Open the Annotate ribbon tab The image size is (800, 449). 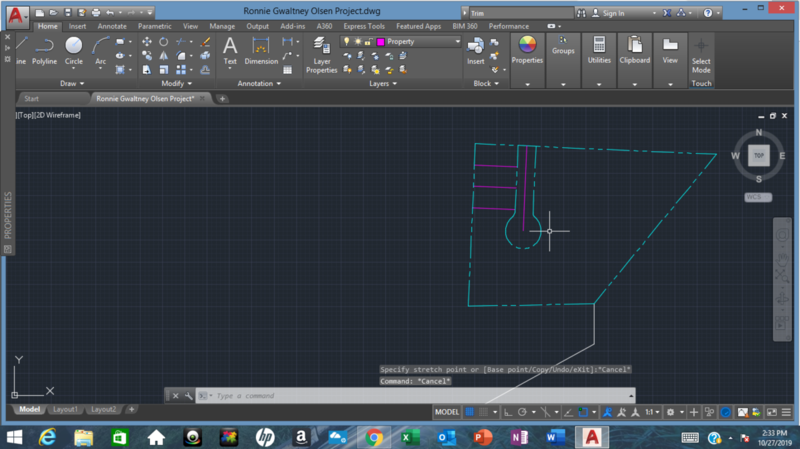point(111,26)
